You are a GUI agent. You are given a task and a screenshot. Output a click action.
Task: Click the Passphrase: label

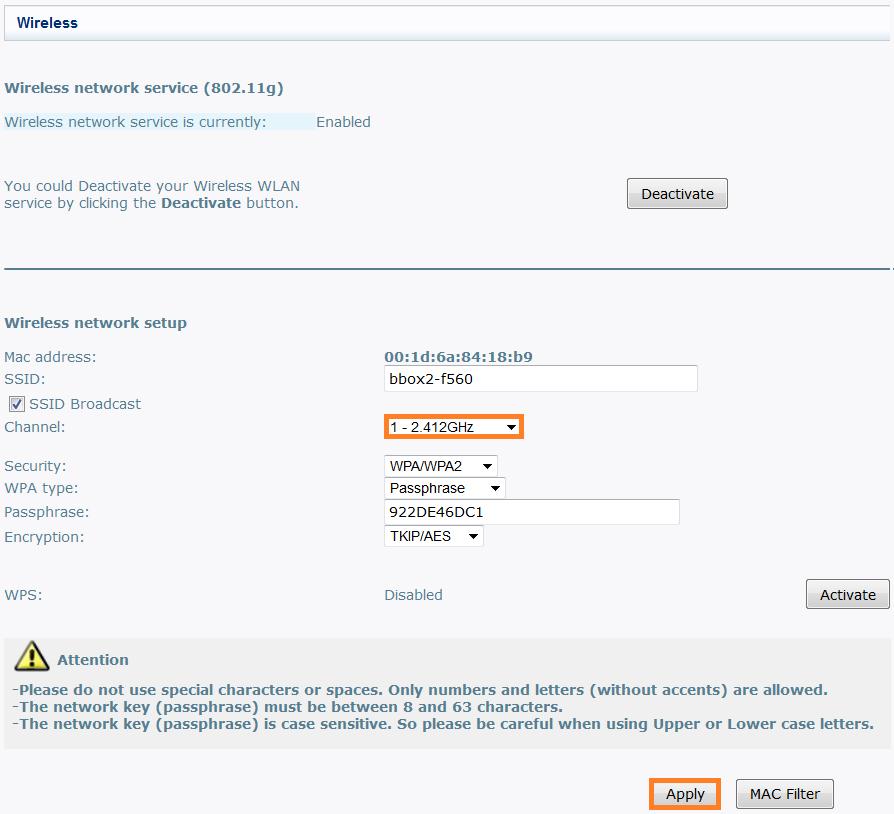coord(47,512)
